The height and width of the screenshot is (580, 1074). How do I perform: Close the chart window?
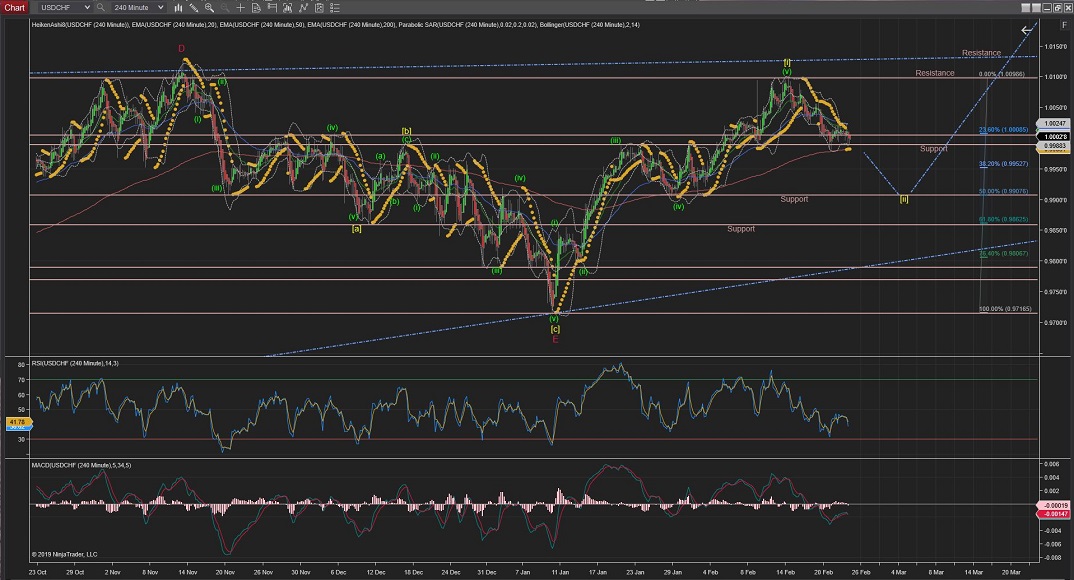1067,8
